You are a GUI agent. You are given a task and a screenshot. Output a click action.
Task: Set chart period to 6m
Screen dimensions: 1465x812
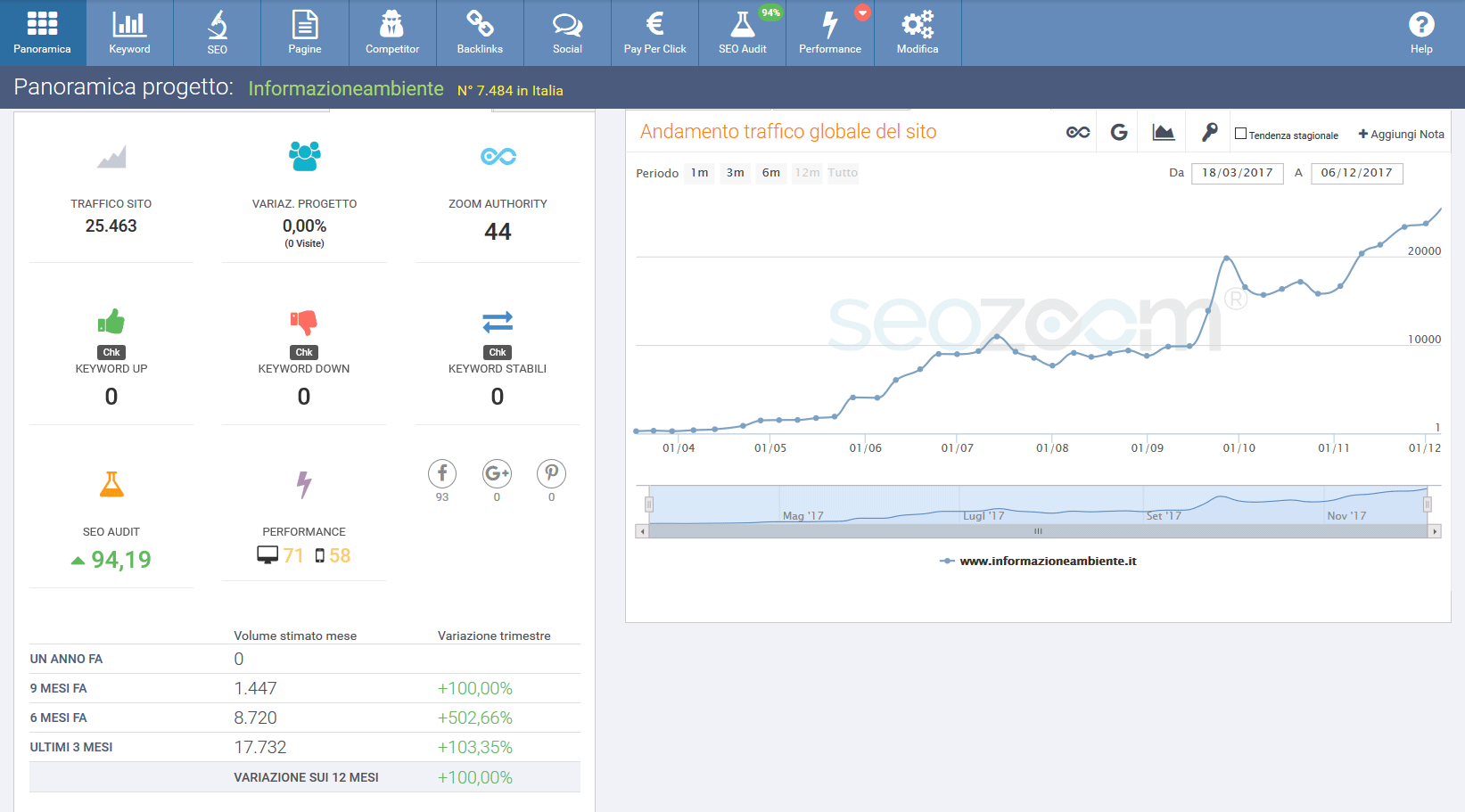click(771, 173)
